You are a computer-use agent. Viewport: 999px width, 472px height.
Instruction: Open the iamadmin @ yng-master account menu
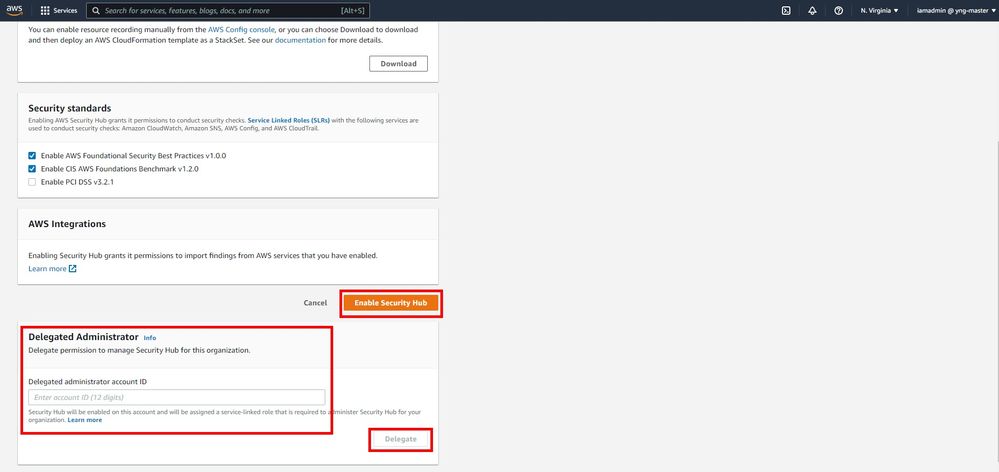tap(956, 11)
